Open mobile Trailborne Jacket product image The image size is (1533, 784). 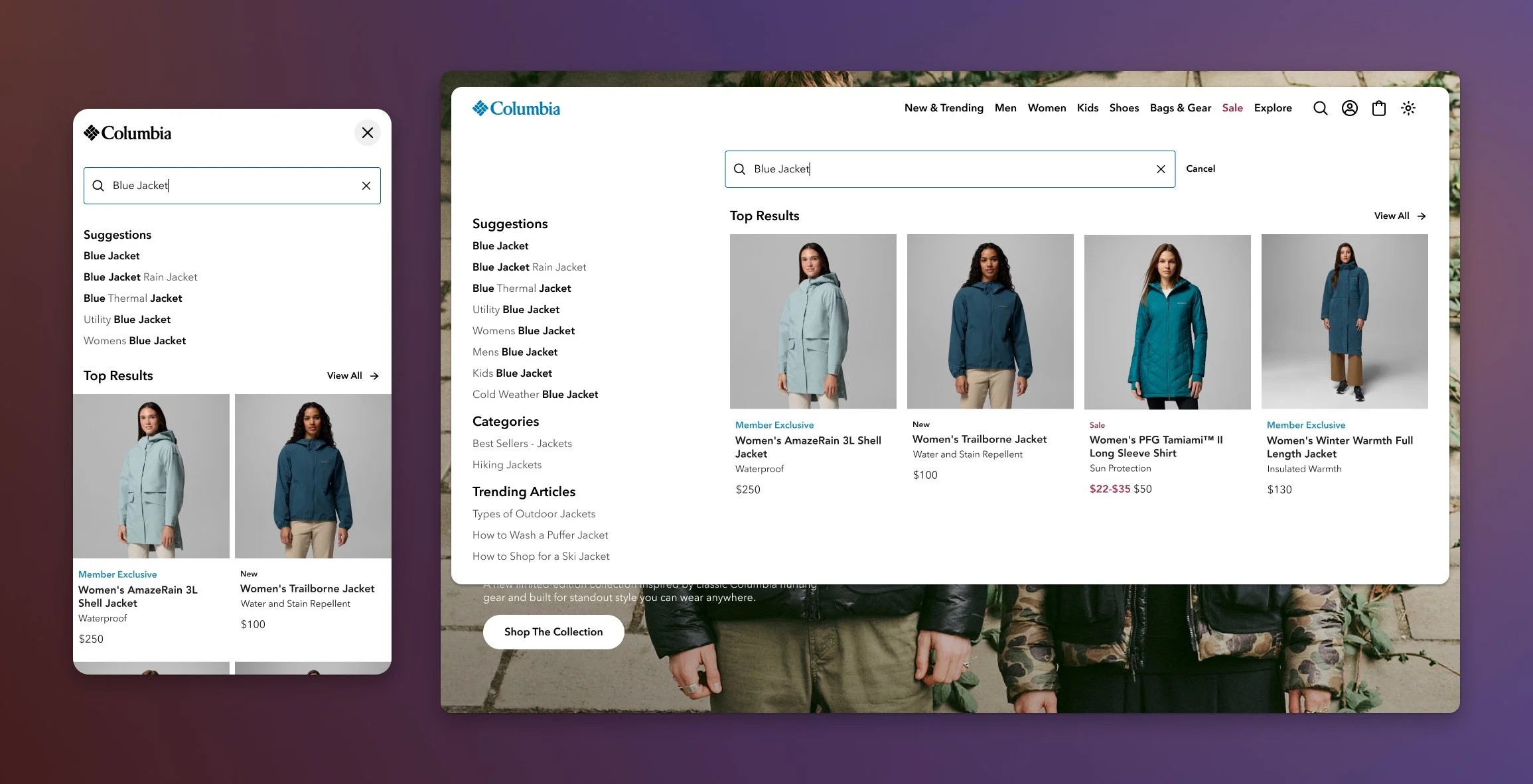[x=313, y=476]
